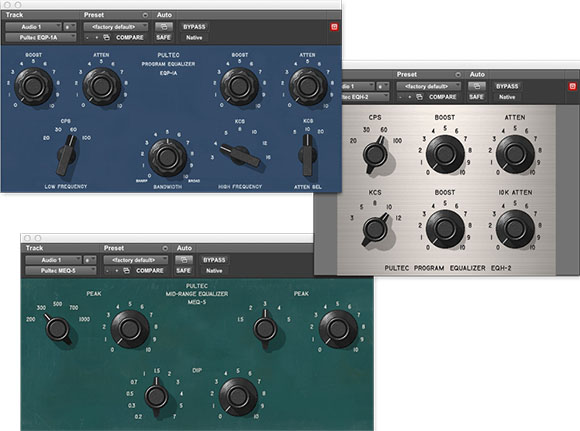Select previous preset minus in MEQ-5 window
The height and width of the screenshot is (431, 580).
pyautogui.click(x=107, y=270)
